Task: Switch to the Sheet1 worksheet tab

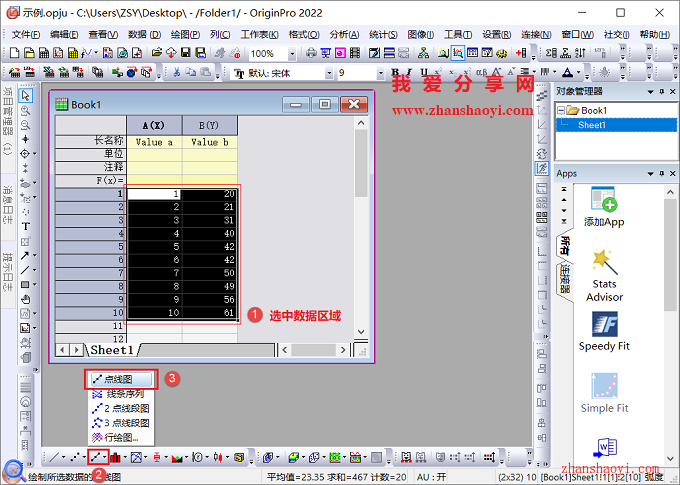Action: [x=112, y=350]
